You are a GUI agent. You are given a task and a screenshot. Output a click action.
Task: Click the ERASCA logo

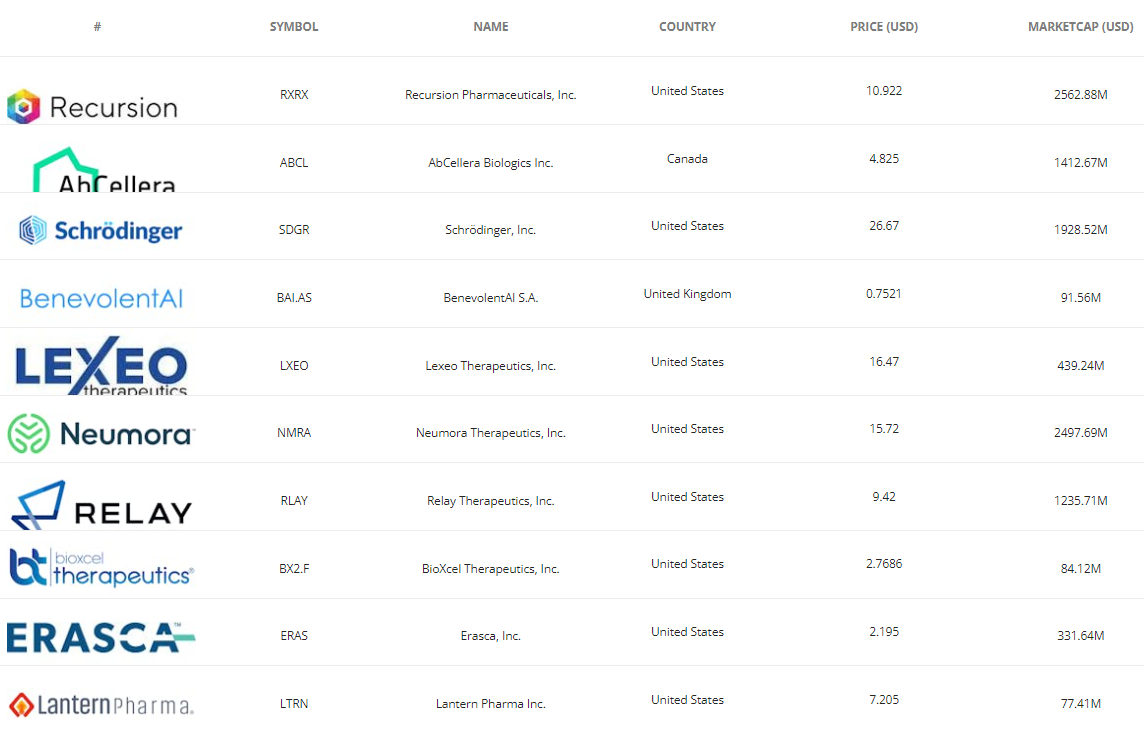(x=101, y=637)
